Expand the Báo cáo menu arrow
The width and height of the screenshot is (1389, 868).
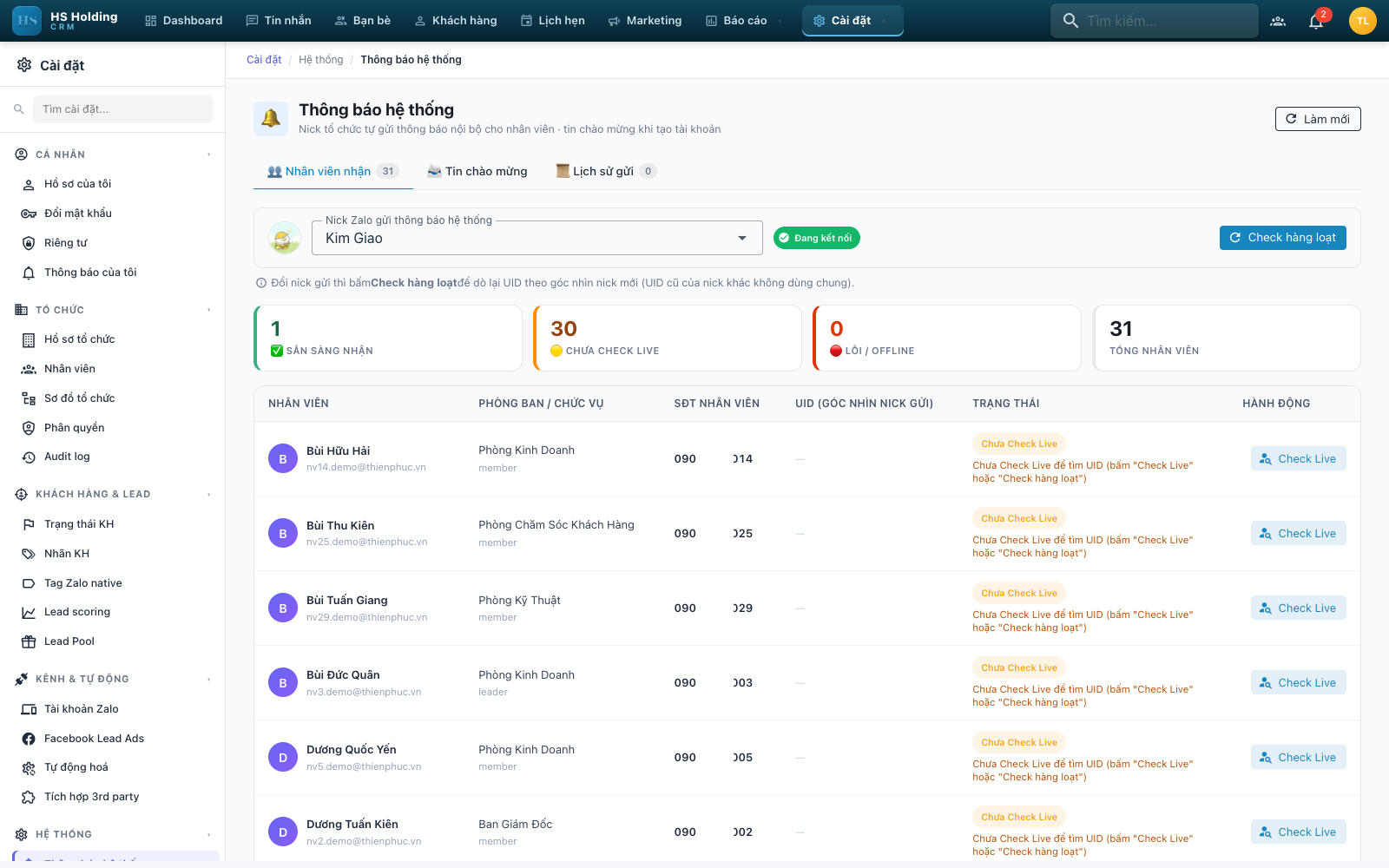click(780, 21)
